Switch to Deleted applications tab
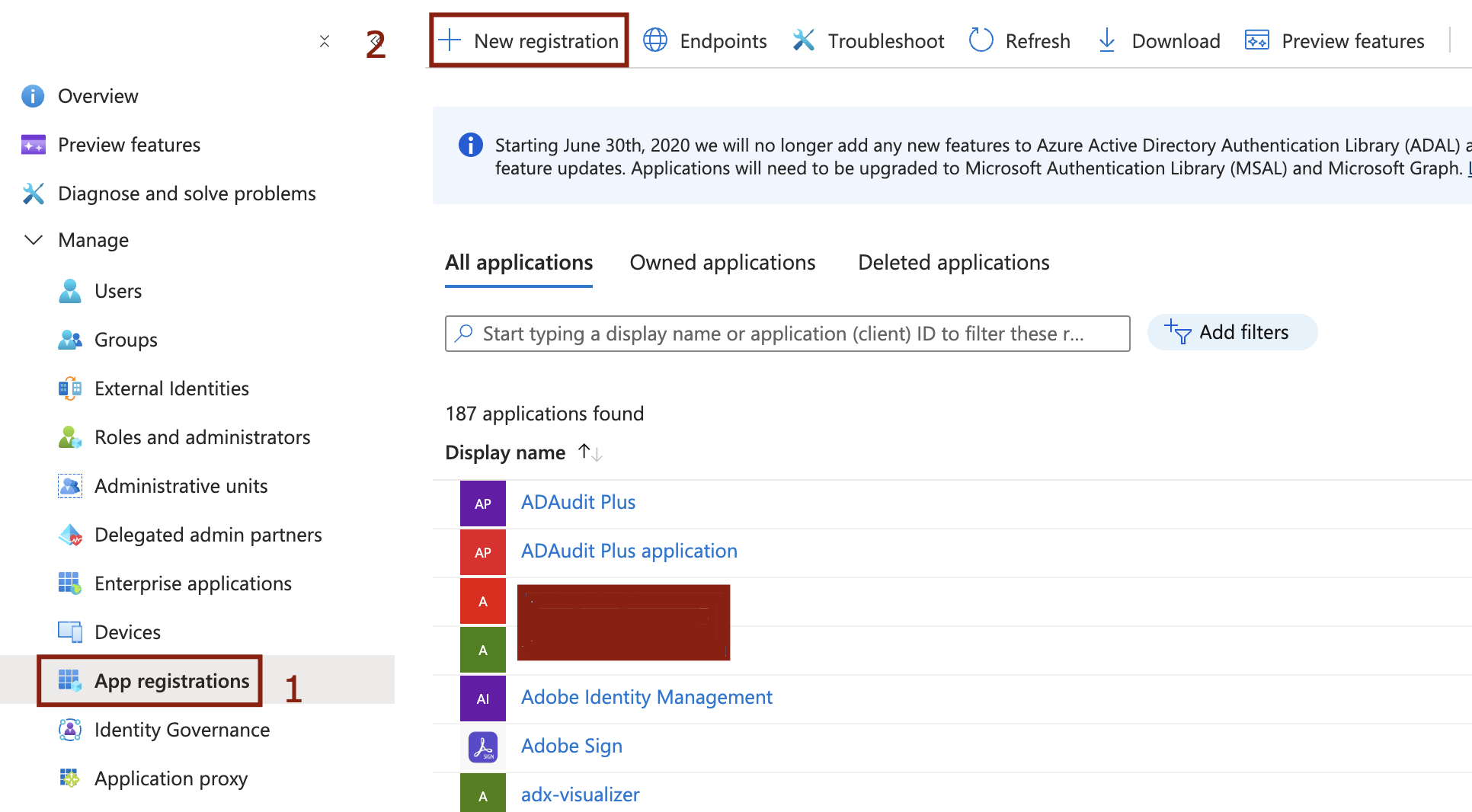This screenshot has width=1472, height=812. (953, 263)
